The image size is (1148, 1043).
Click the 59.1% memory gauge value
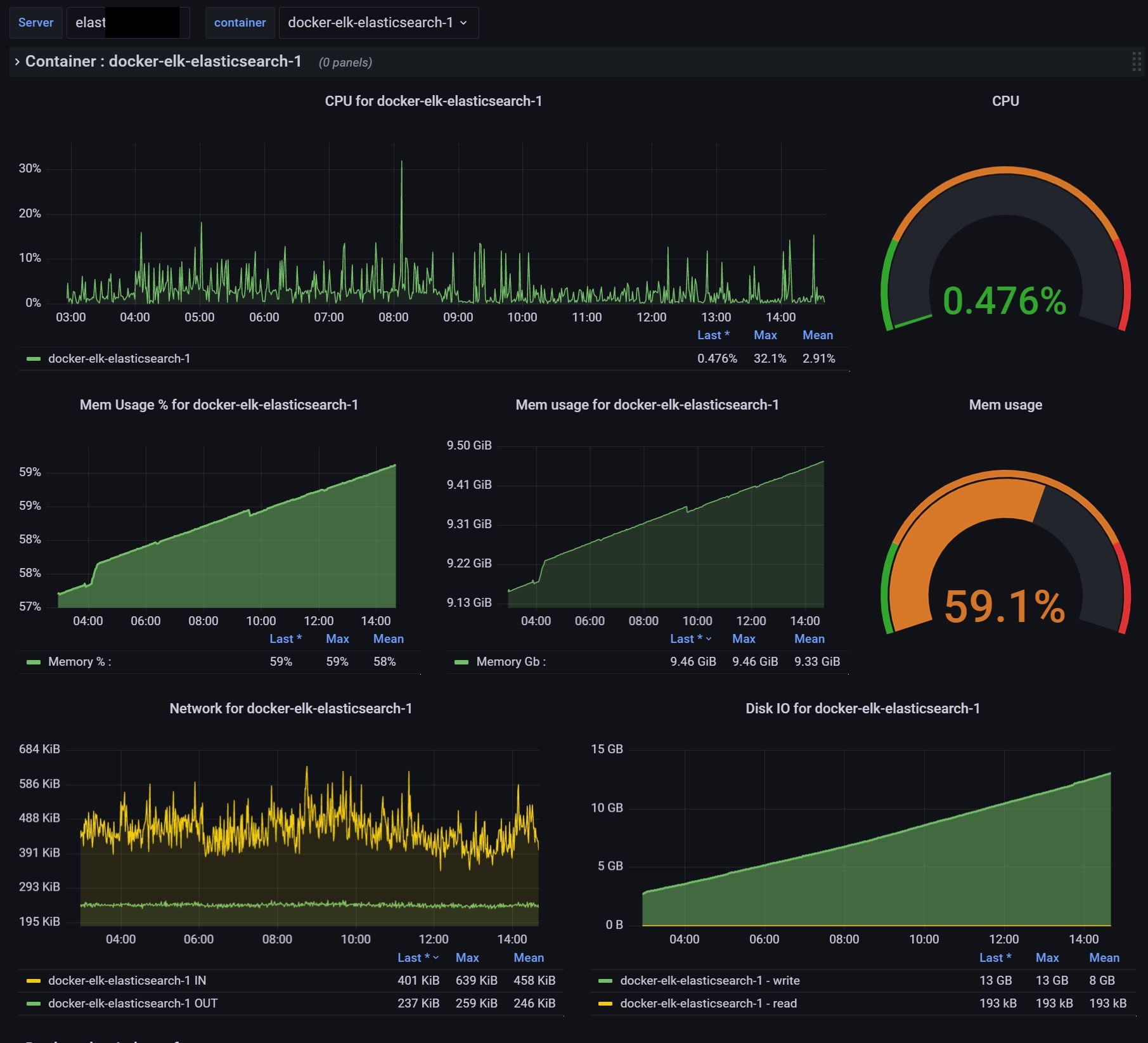[1005, 606]
